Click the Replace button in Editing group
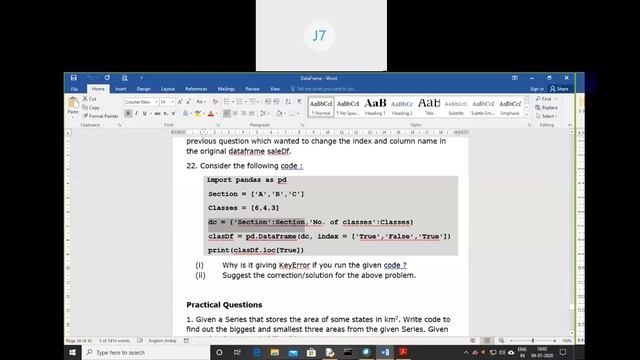This screenshot has height=360, width=640. click(546, 107)
